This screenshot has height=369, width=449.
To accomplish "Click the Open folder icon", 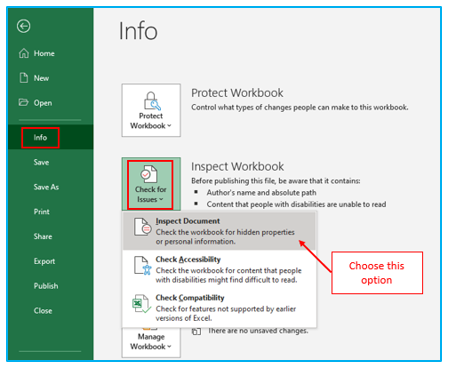I will coord(23,102).
